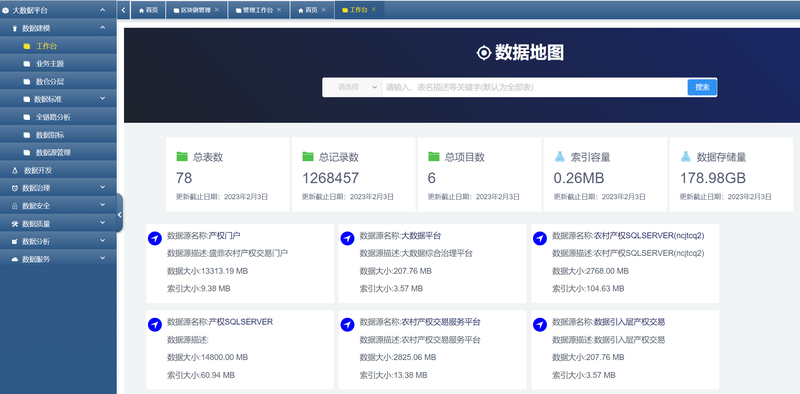Expand the 数据治理 menu chevron
The height and width of the screenshot is (394, 800).
[103, 187]
